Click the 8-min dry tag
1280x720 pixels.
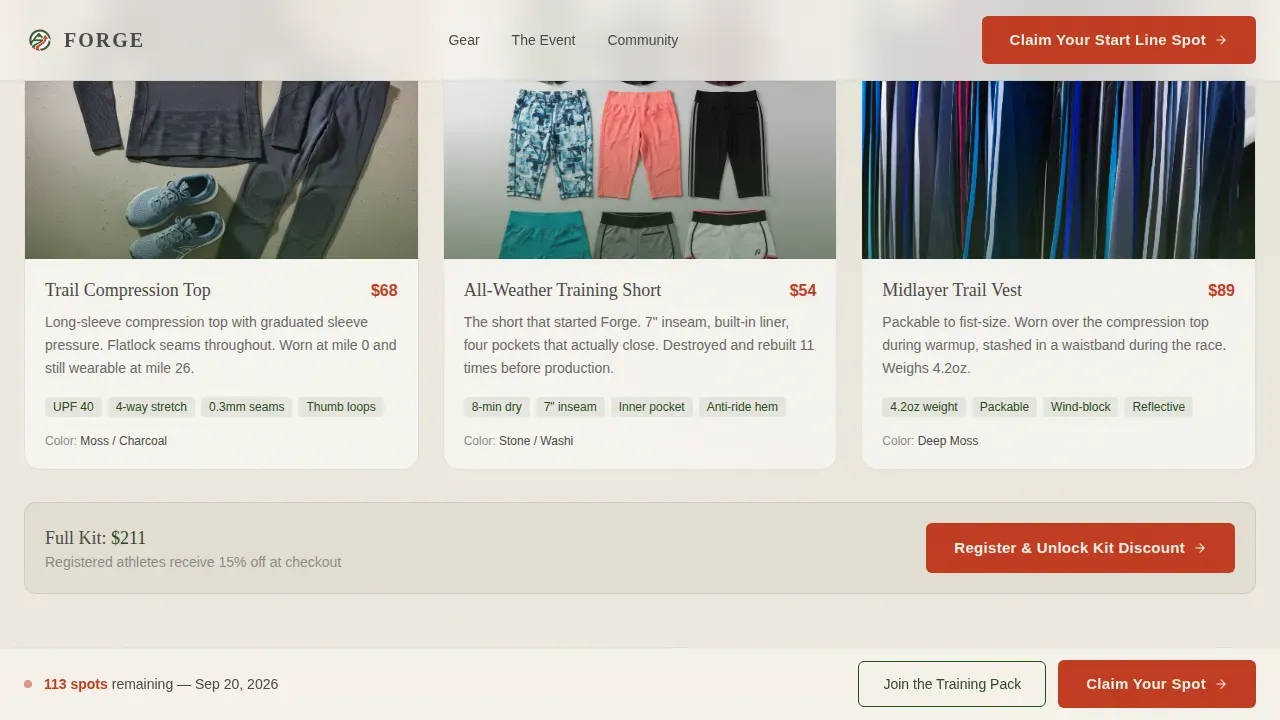(497, 407)
